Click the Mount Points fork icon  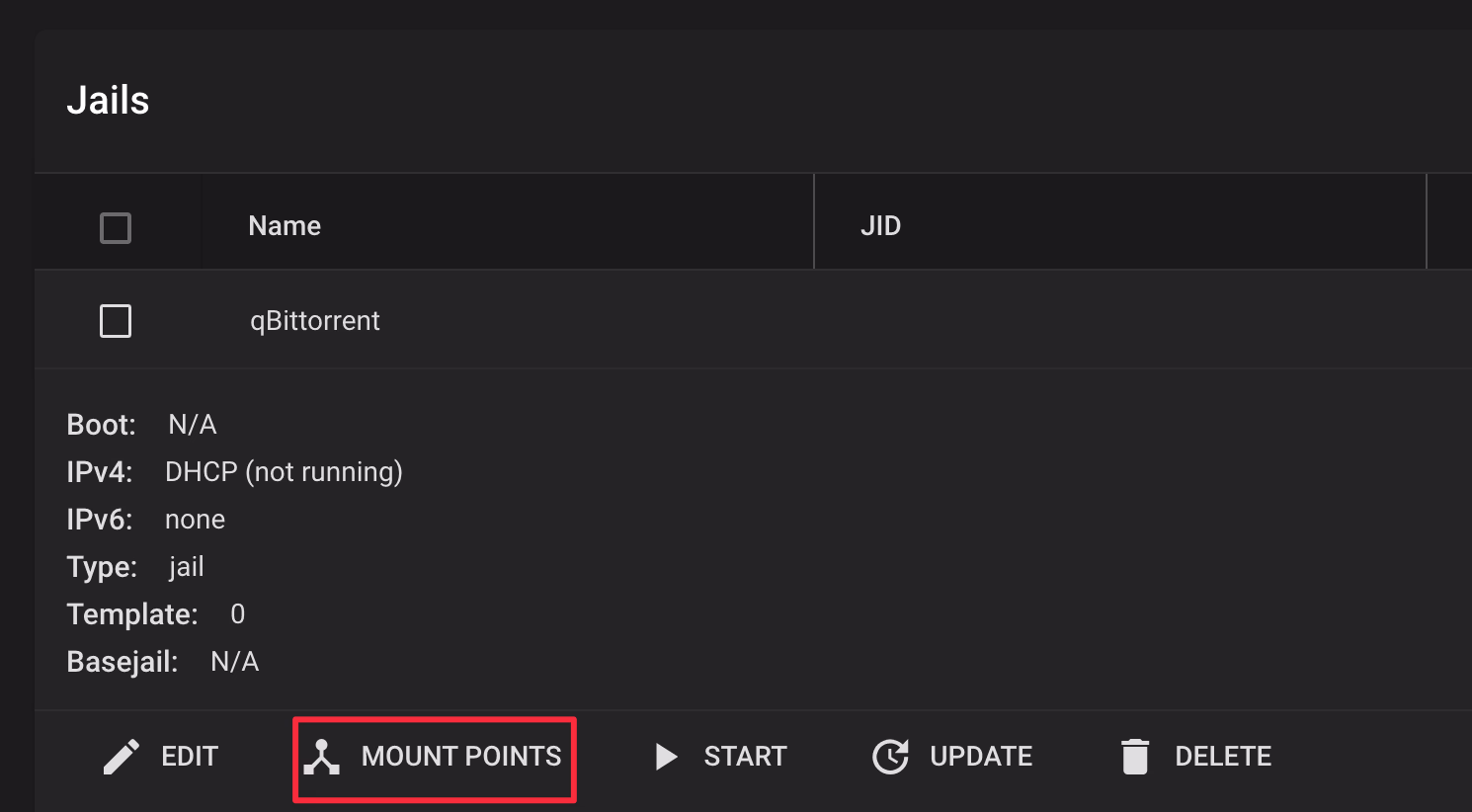[322, 757]
